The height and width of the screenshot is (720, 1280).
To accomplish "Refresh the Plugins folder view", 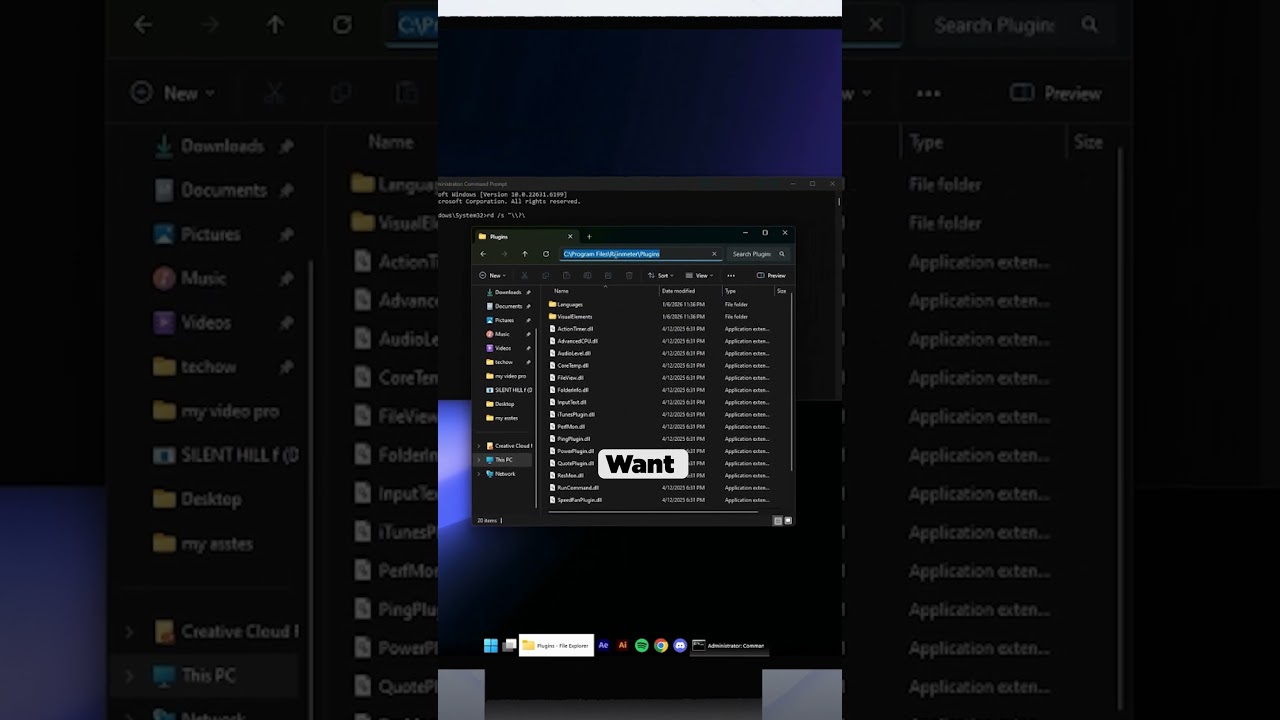I will pos(546,254).
